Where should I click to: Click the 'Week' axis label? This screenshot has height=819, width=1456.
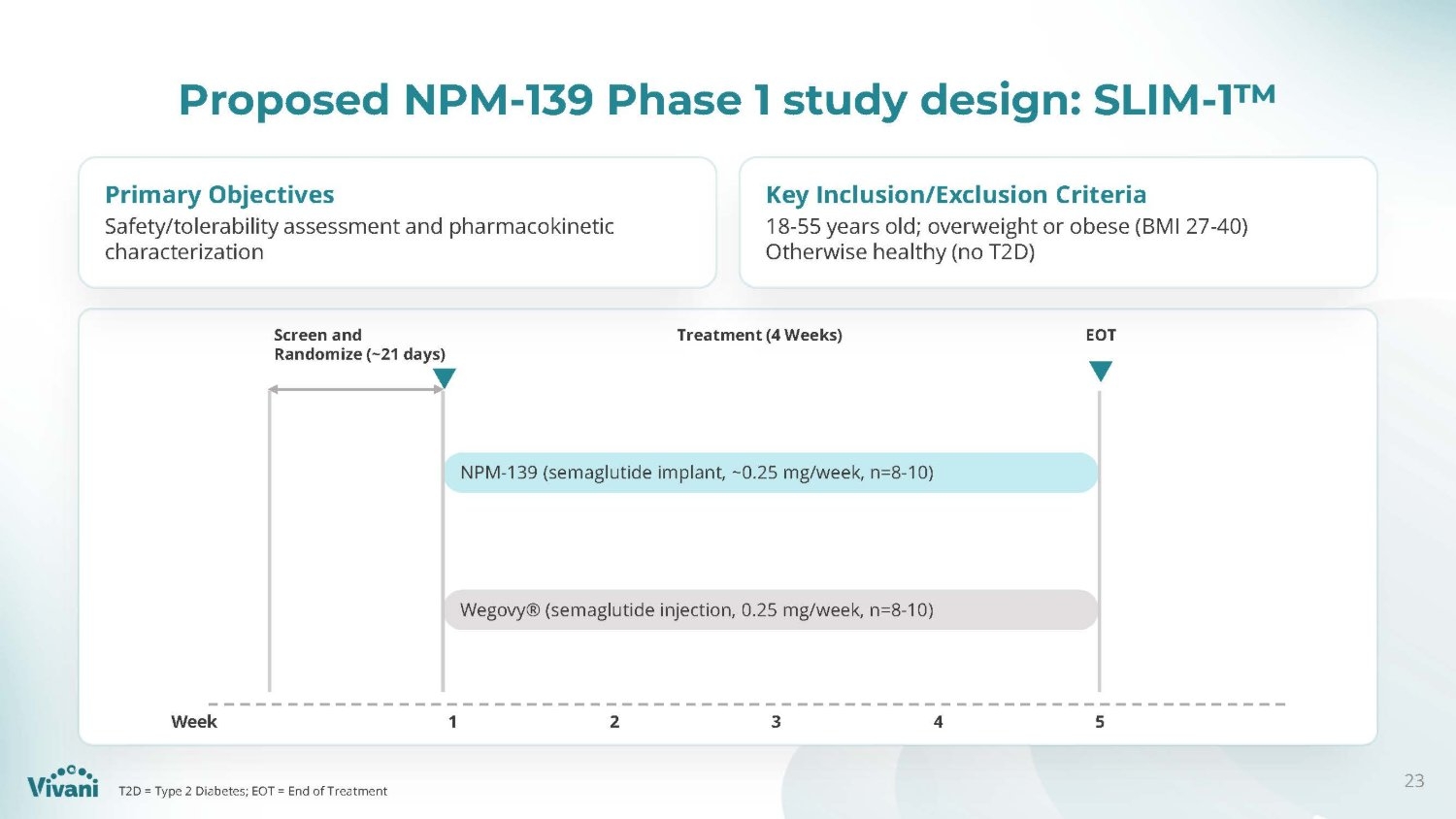coord(194,722)
